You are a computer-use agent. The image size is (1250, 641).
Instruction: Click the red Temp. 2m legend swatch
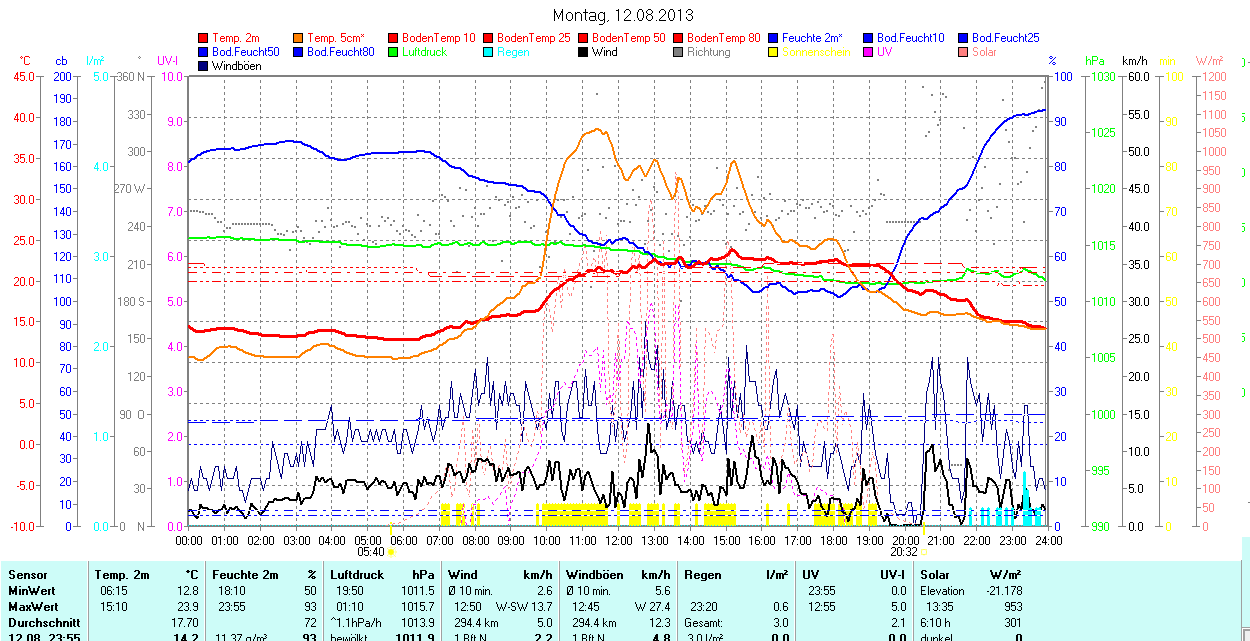(x=204, y=38)
